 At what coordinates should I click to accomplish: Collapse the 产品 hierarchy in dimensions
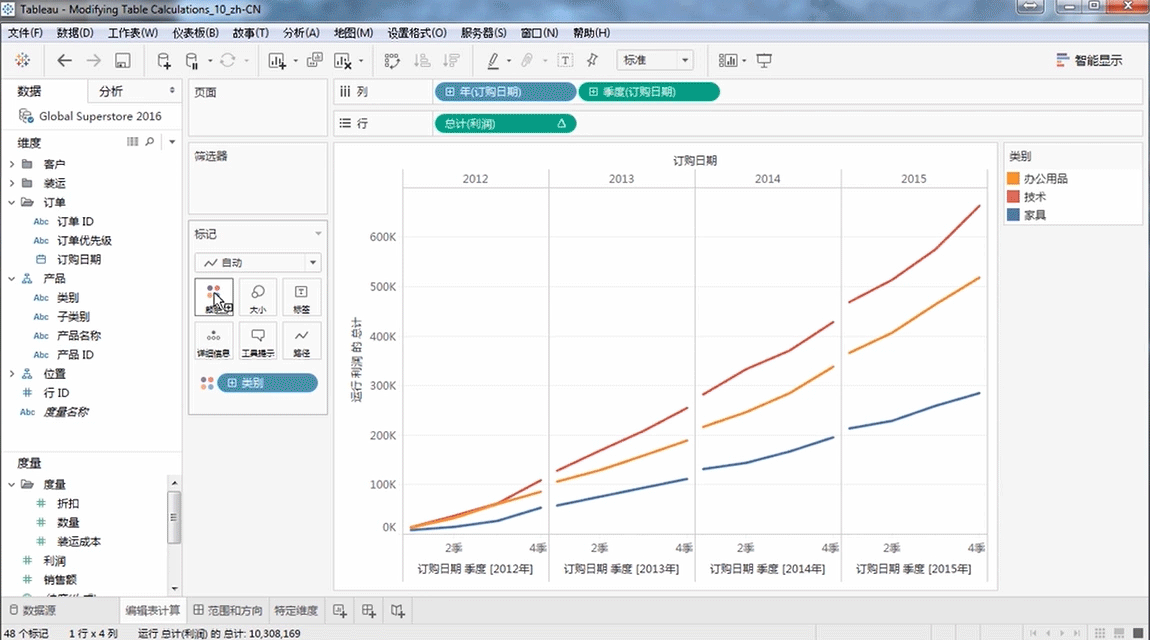(x=12, y=279)
